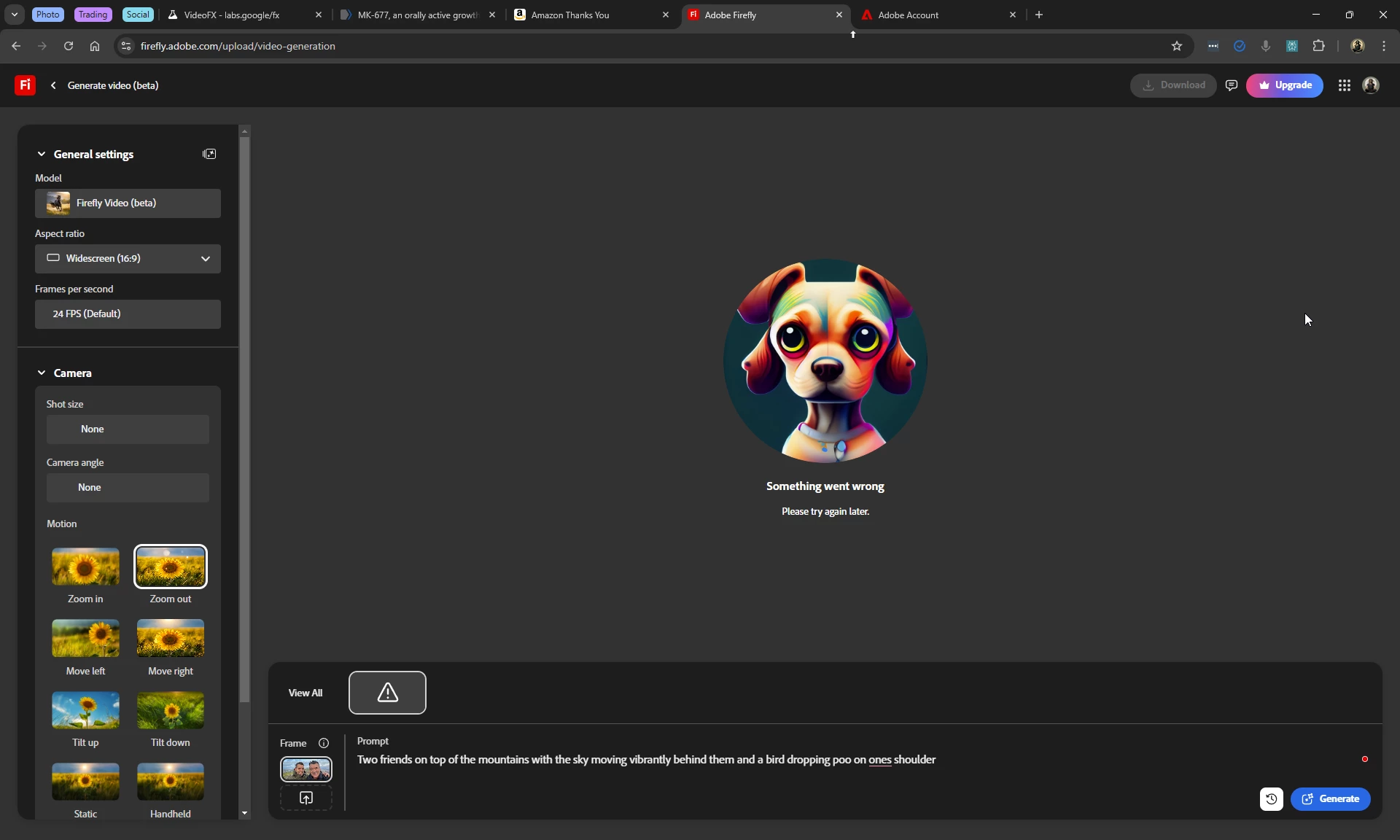Screen dimensions: 1400x840
Task: Collapse the Camera section
Action: pos(42,373)
